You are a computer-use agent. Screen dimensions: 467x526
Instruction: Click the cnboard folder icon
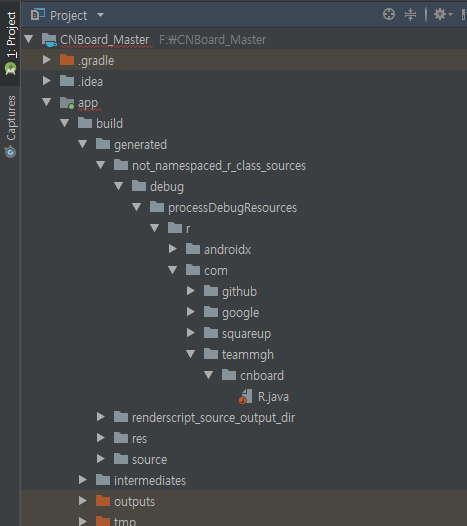229,375
